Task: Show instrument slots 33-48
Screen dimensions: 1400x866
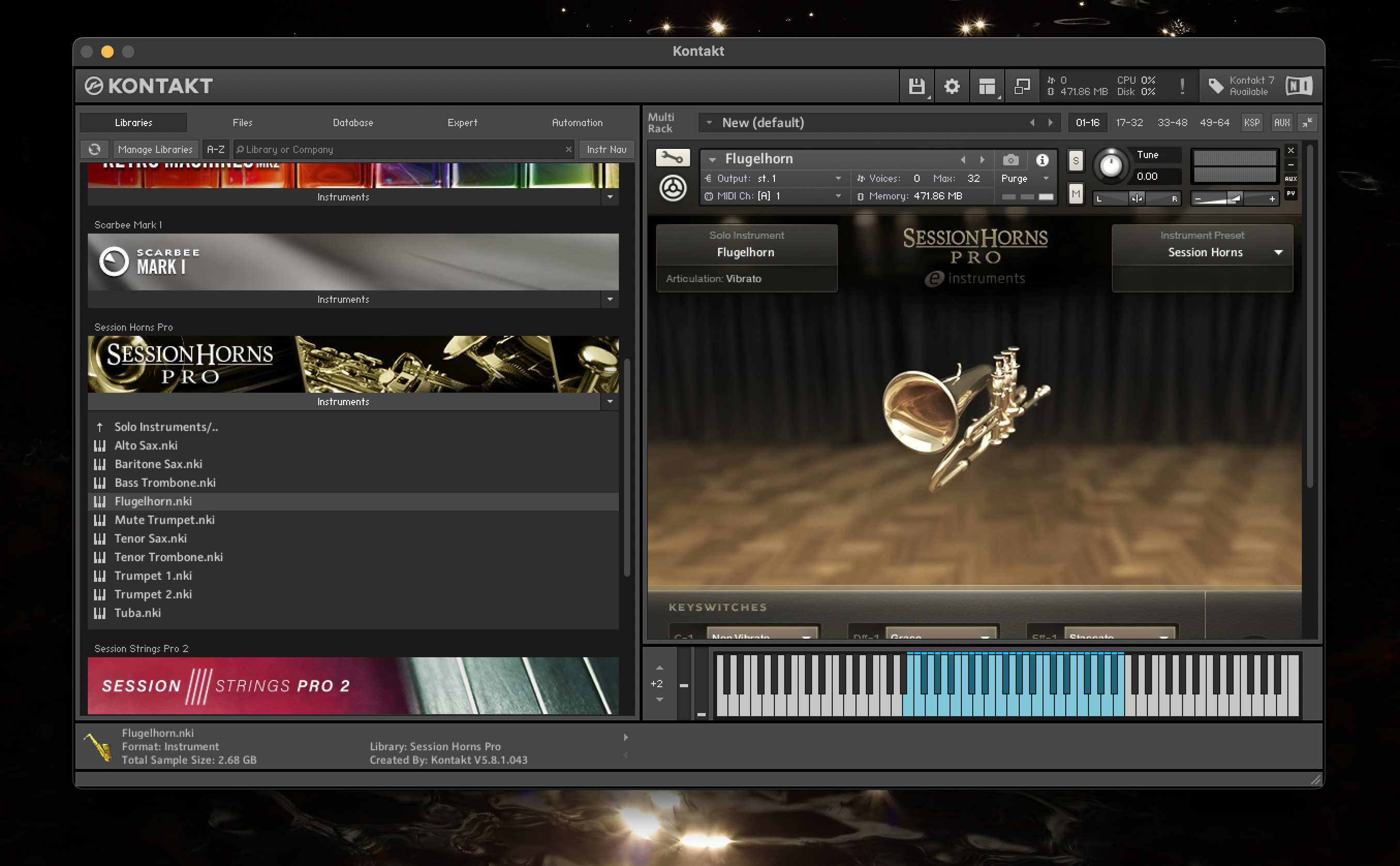Action: pos(1172,122)
